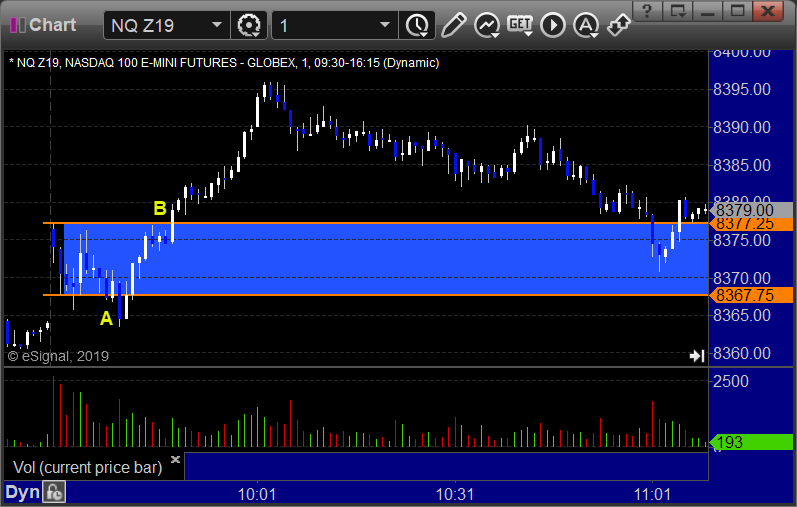797x507 pixels.
Task: Select the 8367.75 orange price label
Action: 751,295
